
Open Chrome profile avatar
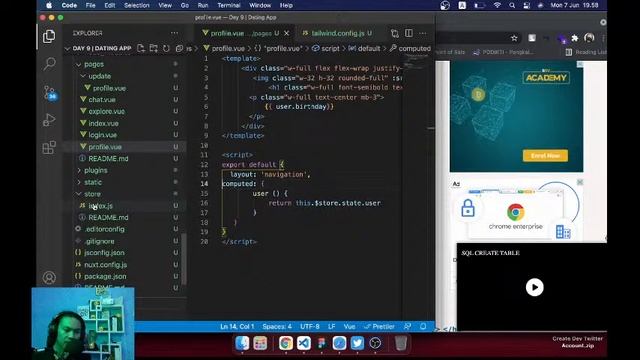coord(589,38)
